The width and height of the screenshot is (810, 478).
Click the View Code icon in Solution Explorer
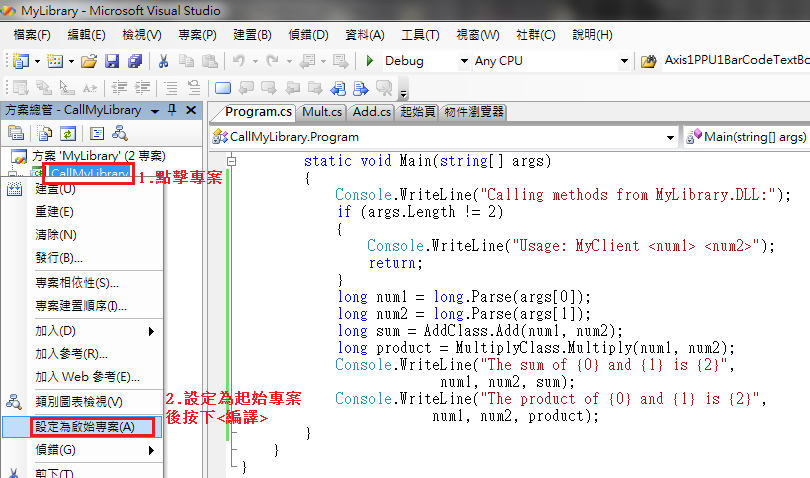(x=97, y=133)
